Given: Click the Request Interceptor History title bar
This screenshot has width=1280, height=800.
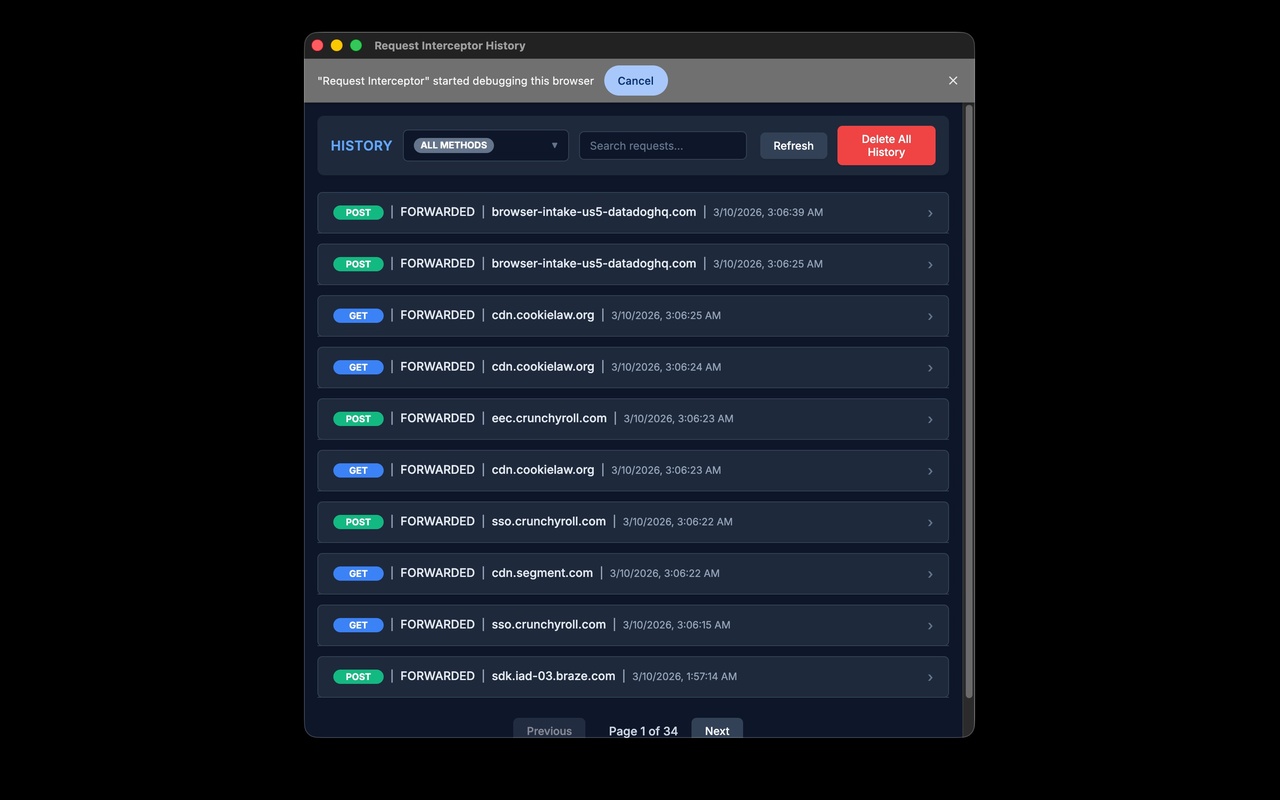Looking at the screenshot, I should (450, 45).
